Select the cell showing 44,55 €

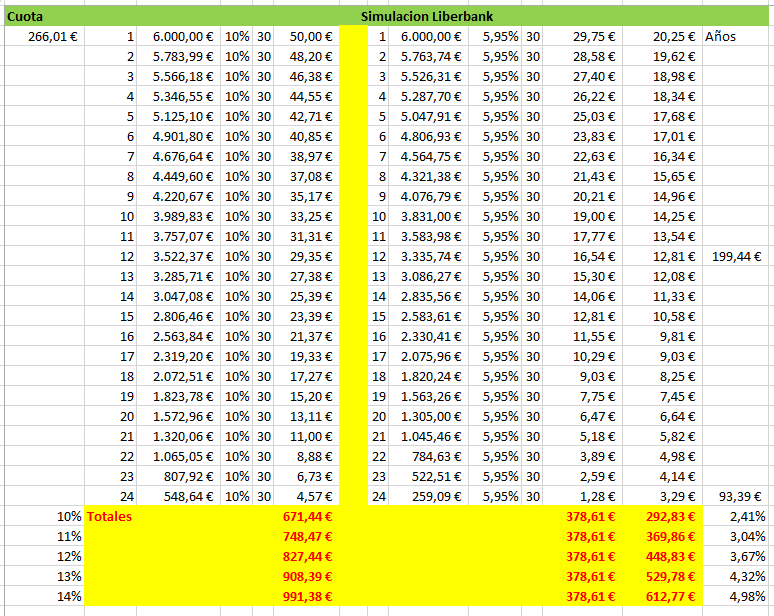[x=306, y=96]
